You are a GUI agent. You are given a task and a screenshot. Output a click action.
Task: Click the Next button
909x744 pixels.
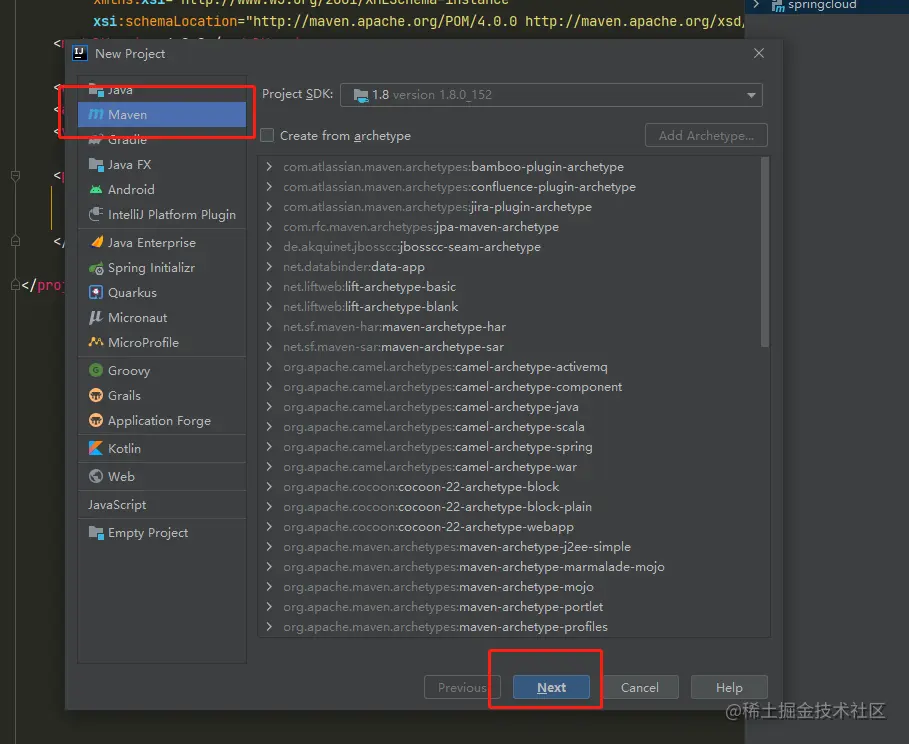pyautogui.click(x=551, y=687)
